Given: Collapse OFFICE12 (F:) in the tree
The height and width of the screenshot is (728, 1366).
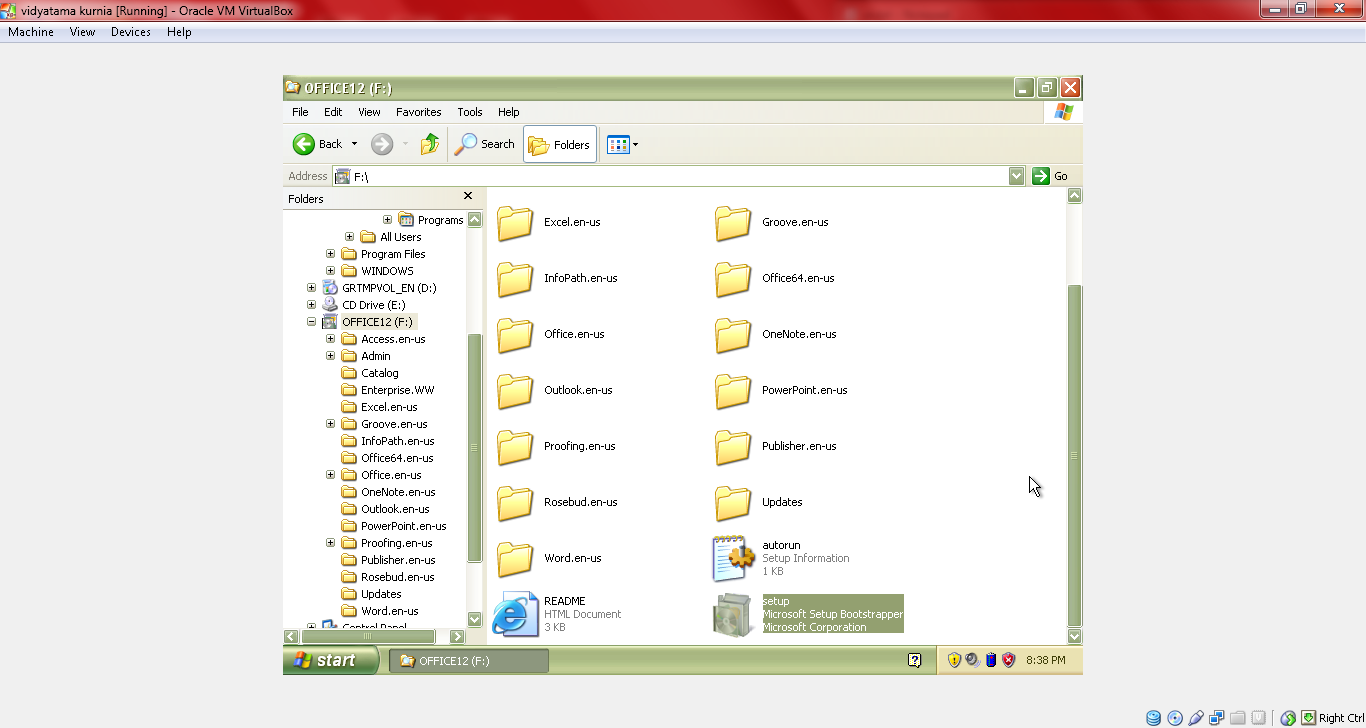Looking at the screenshot, I should [x=311, y=321].
